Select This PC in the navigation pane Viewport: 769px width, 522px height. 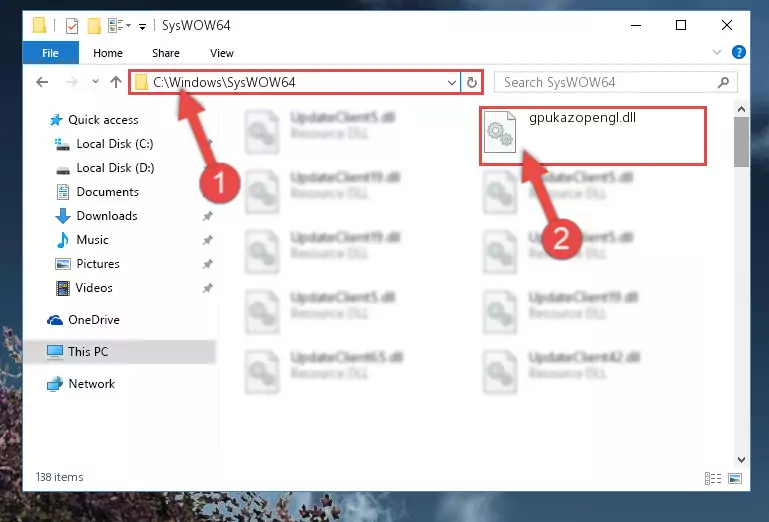coord(88,352)
